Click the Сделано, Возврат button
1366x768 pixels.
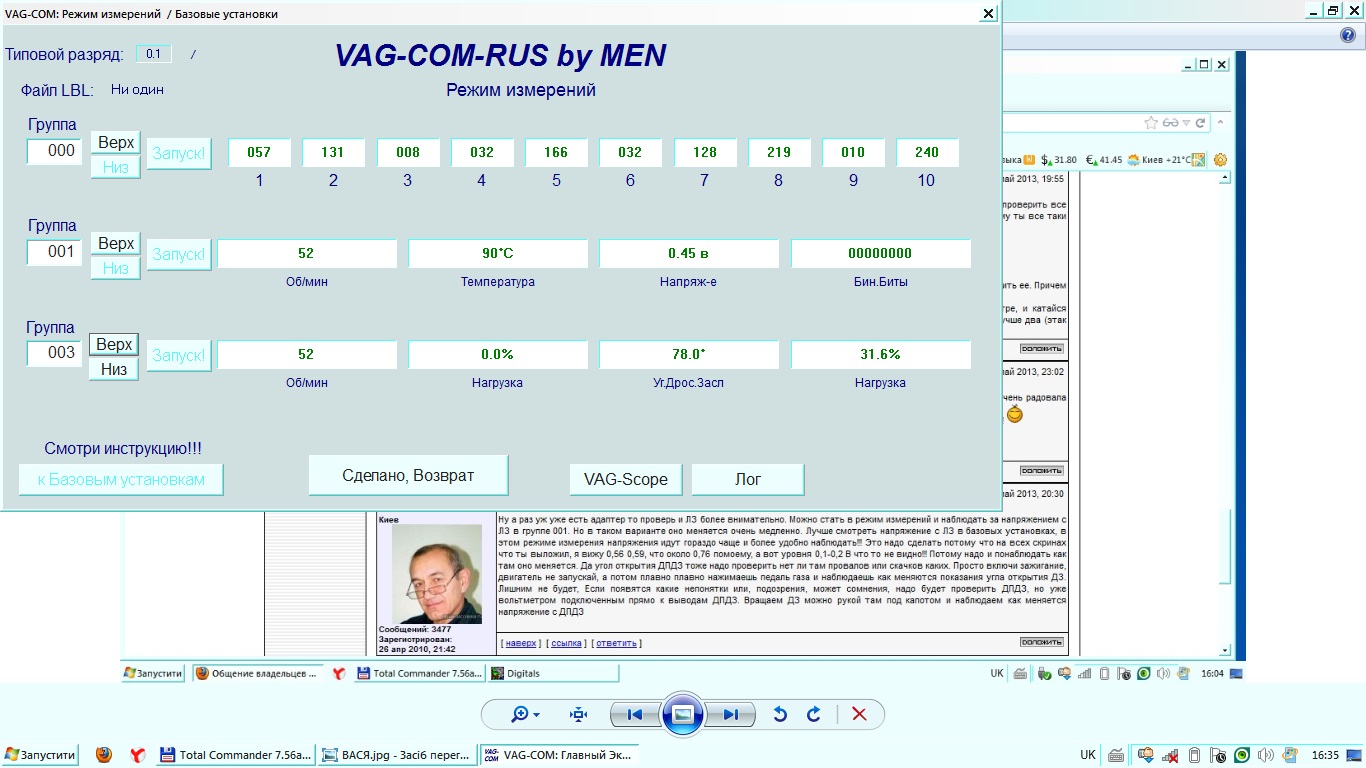coord(408,475)
